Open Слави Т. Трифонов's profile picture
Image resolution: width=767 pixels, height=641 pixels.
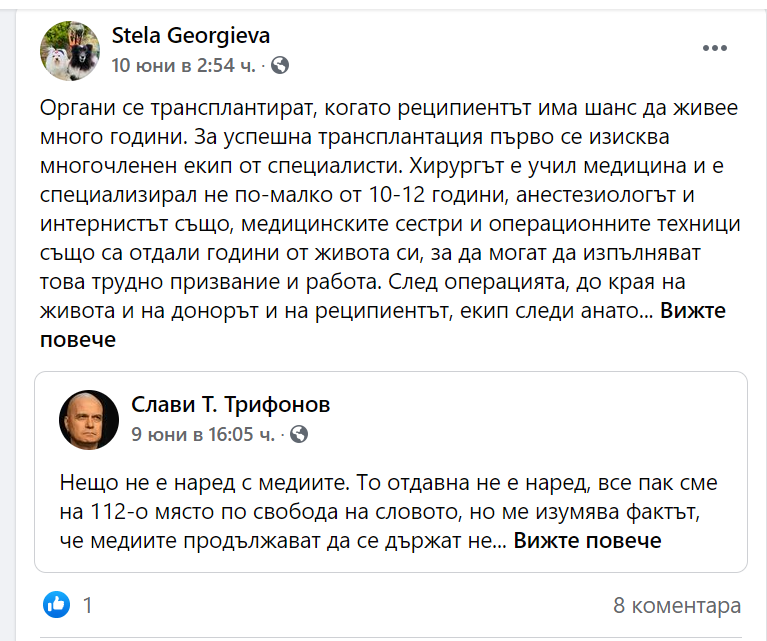pyautogui.click(x=89, y=419)
